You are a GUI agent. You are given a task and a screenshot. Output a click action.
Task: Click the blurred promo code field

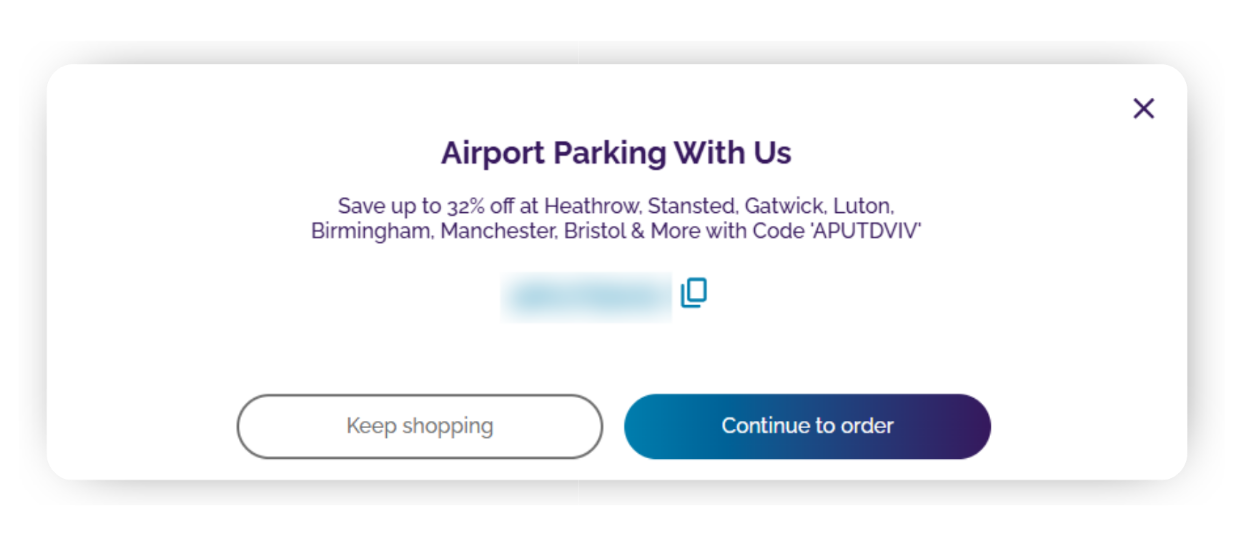point(587,297)
